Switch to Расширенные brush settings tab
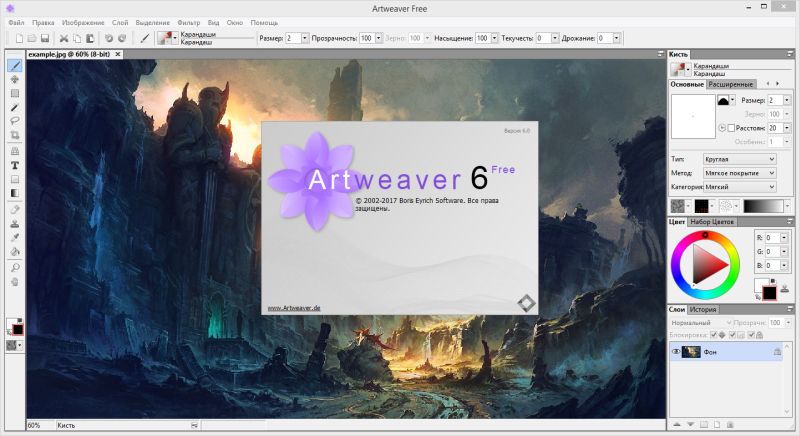800x436 pixels. 731,84
